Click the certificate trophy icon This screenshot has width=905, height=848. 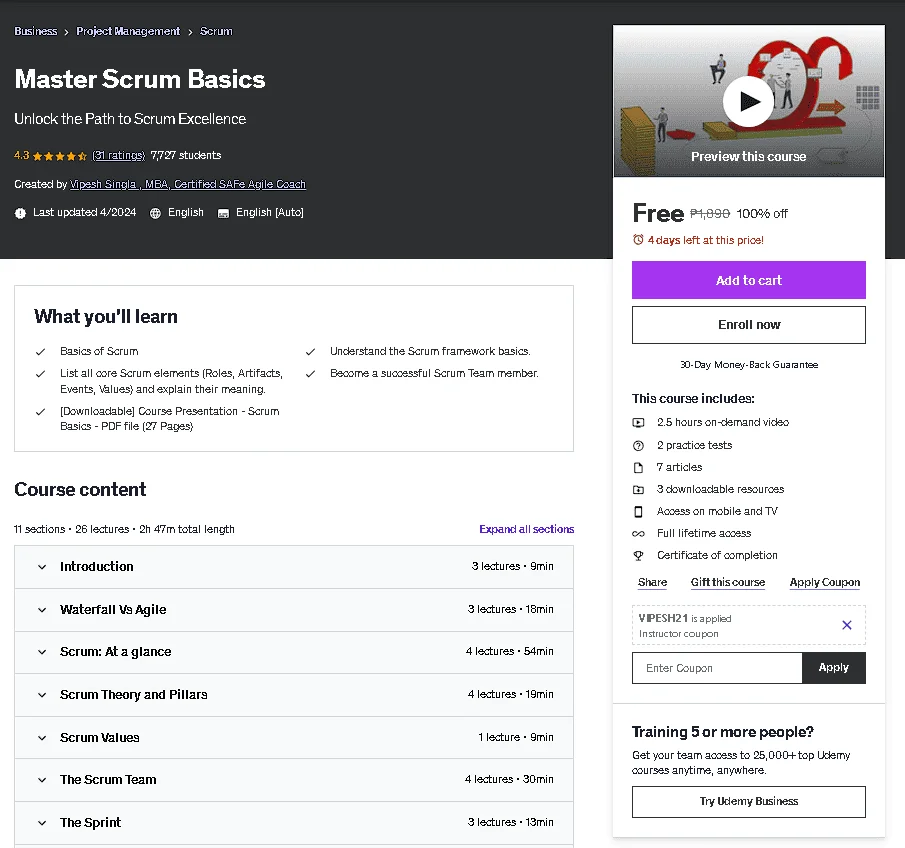tap(638, 555)
